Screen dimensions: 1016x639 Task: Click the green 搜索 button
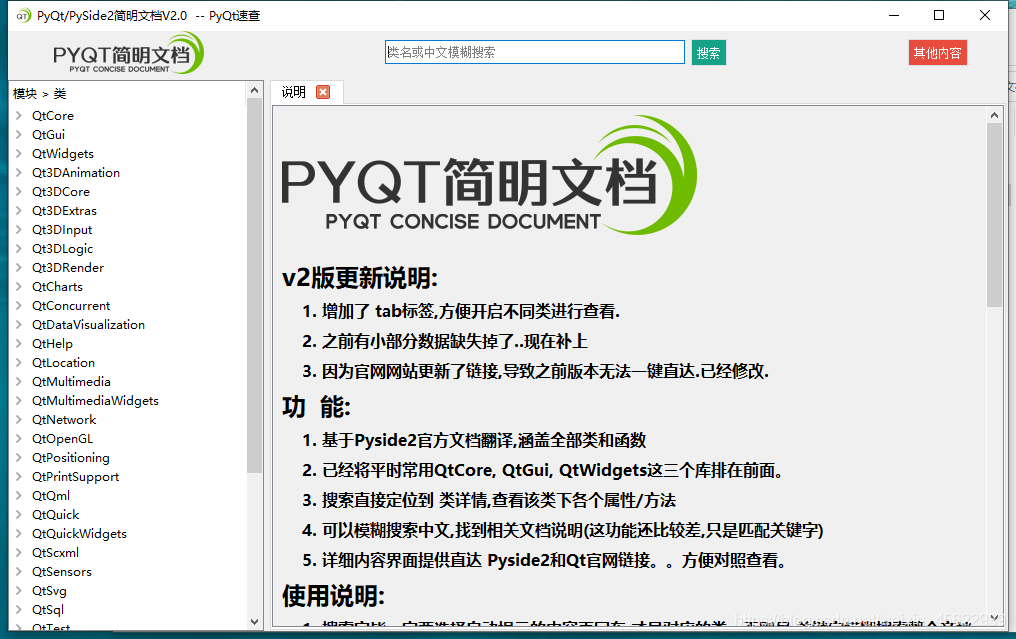tap(708, 52)
